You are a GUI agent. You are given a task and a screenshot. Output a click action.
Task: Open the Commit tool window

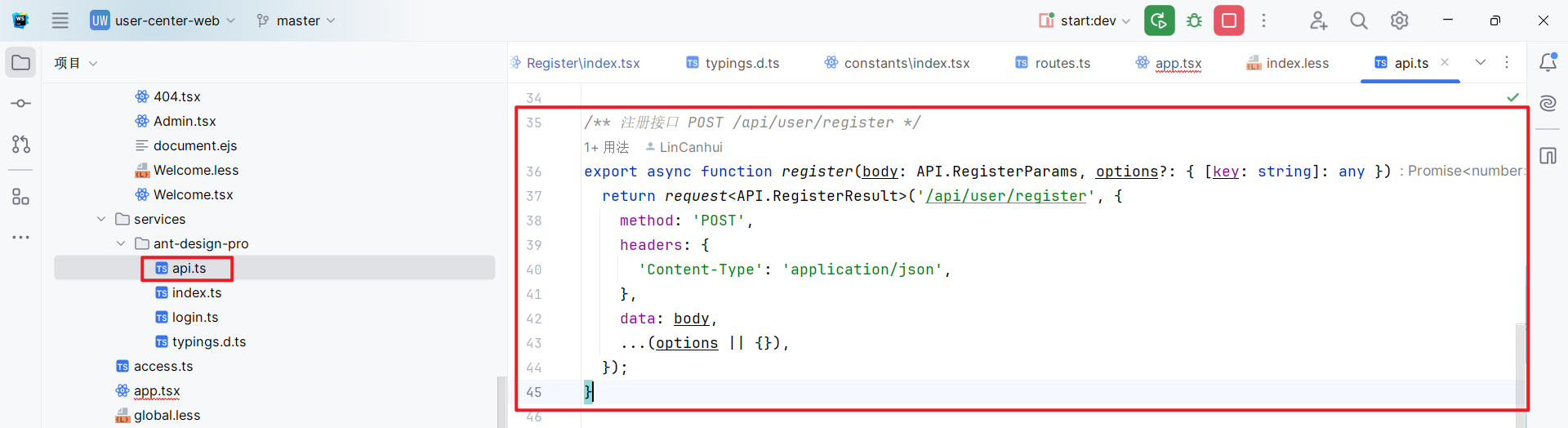[x=21, y=104]
